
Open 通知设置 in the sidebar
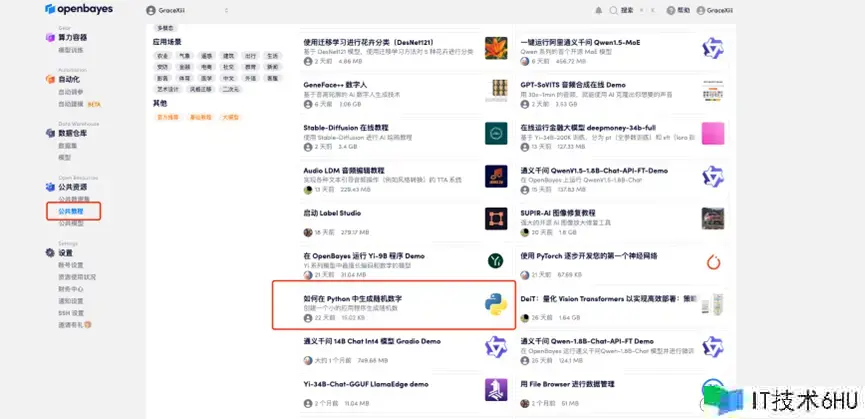71,301
